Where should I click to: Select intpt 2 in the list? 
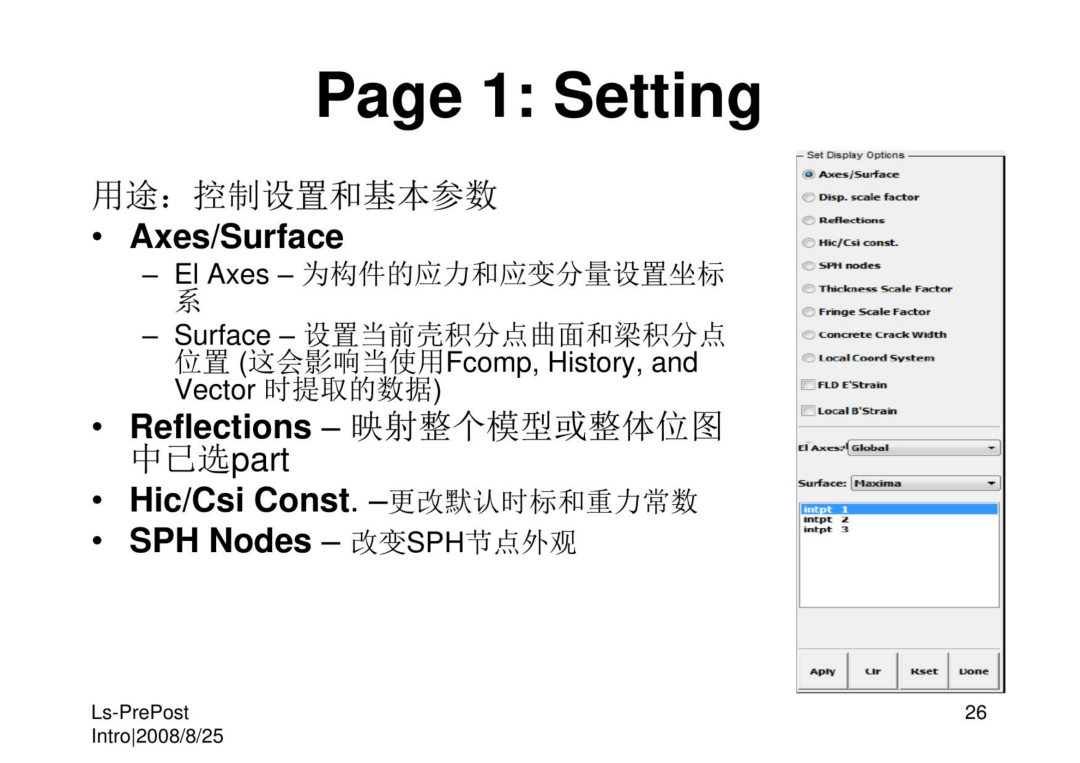899,520
